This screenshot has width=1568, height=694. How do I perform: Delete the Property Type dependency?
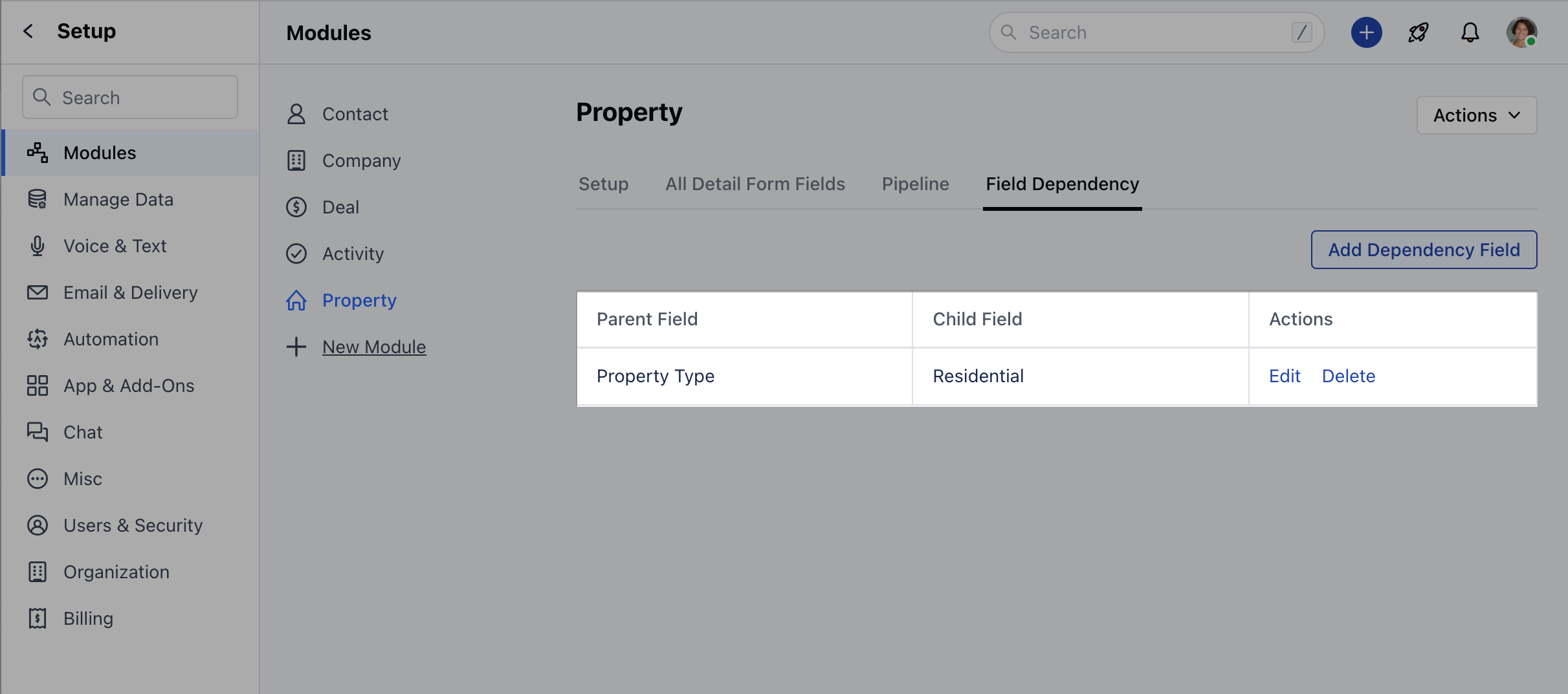1348,376
